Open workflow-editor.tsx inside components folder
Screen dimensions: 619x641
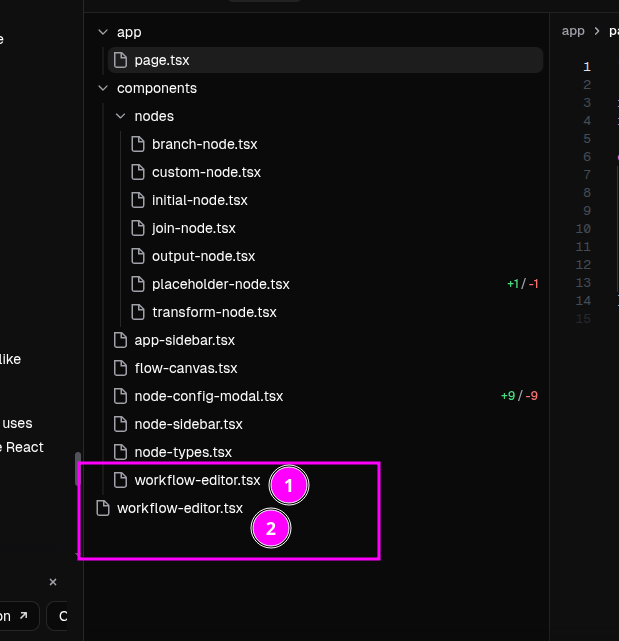click(x=197, y=480)
